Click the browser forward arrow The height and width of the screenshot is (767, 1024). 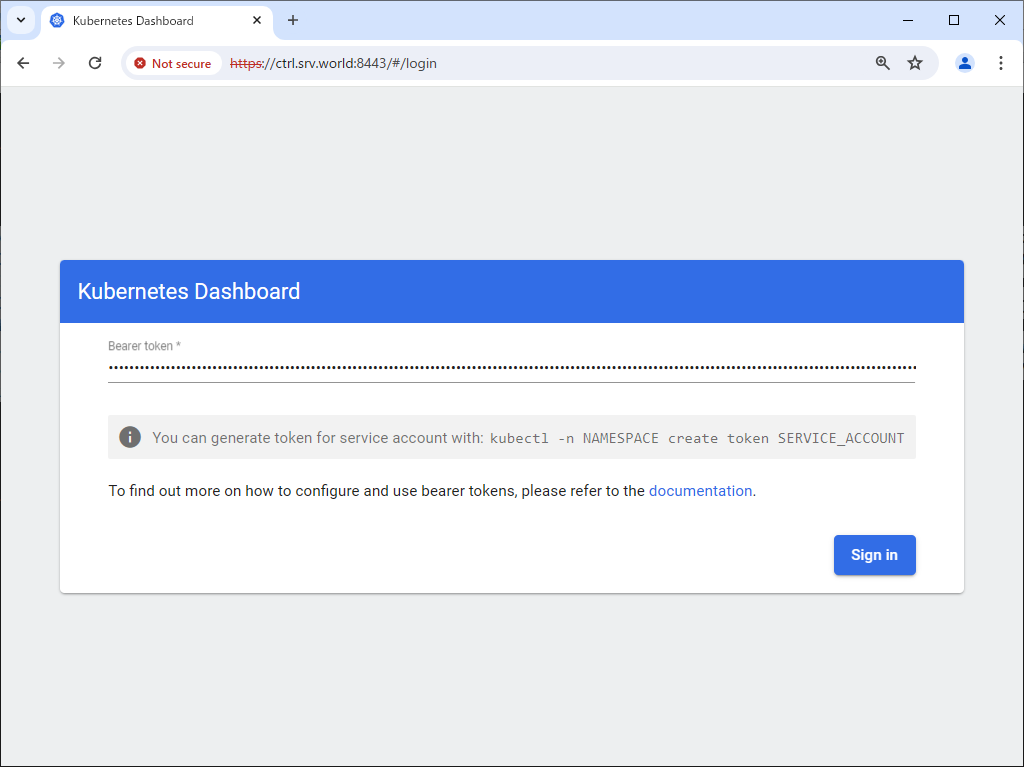click(x=59, y=63)
